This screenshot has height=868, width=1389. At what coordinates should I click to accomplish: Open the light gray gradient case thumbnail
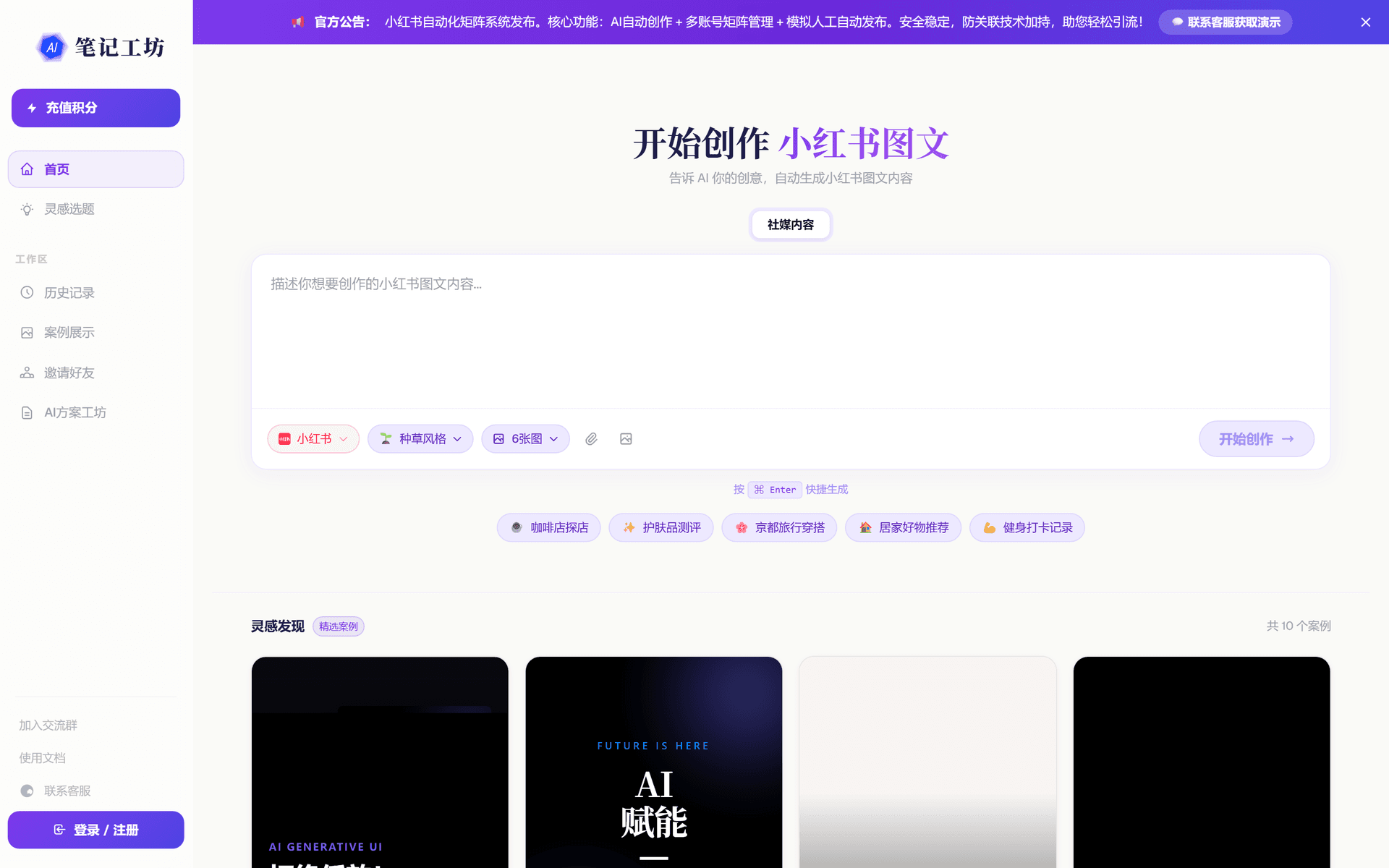tap(927, 762)
